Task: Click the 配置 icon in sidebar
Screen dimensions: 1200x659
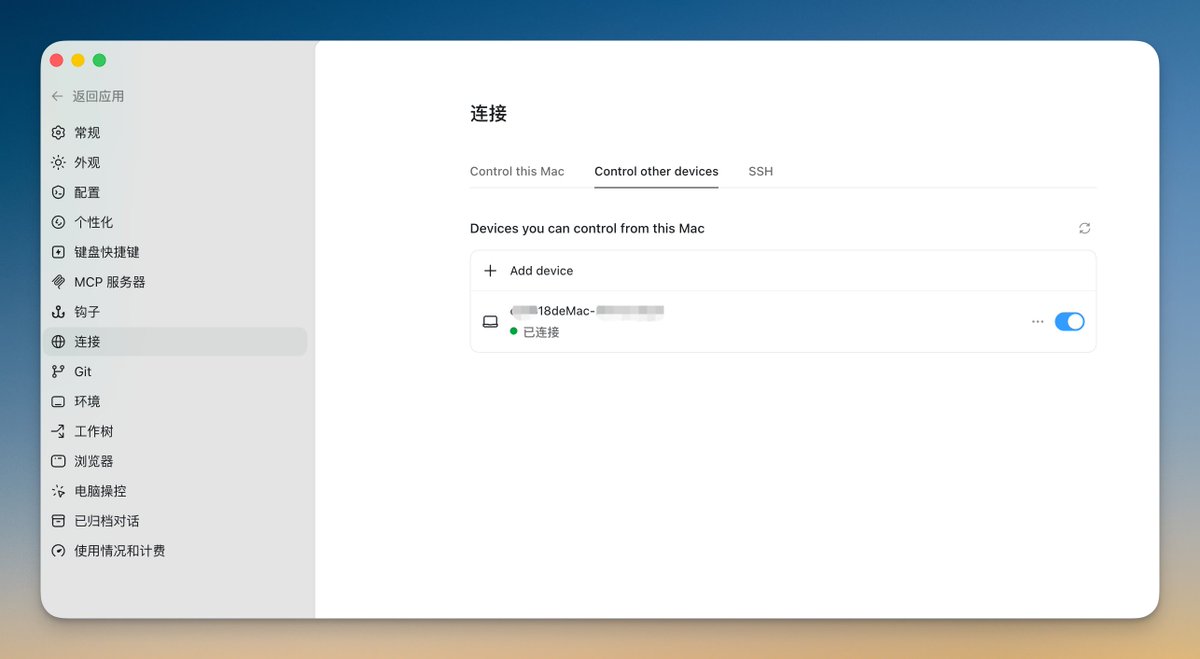Action: [x=58, y=192]
